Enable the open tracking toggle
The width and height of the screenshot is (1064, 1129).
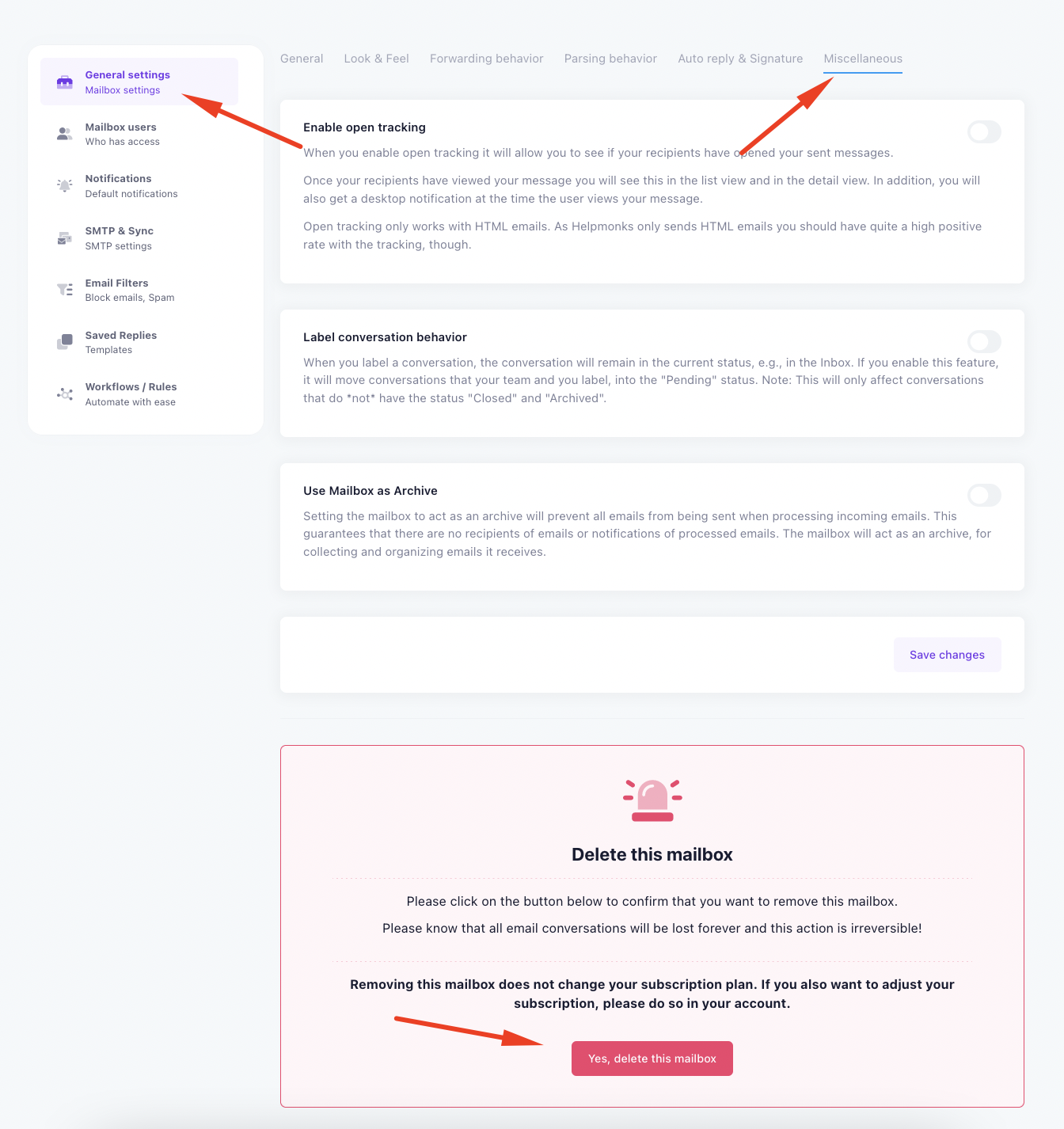tap(984, 132)
